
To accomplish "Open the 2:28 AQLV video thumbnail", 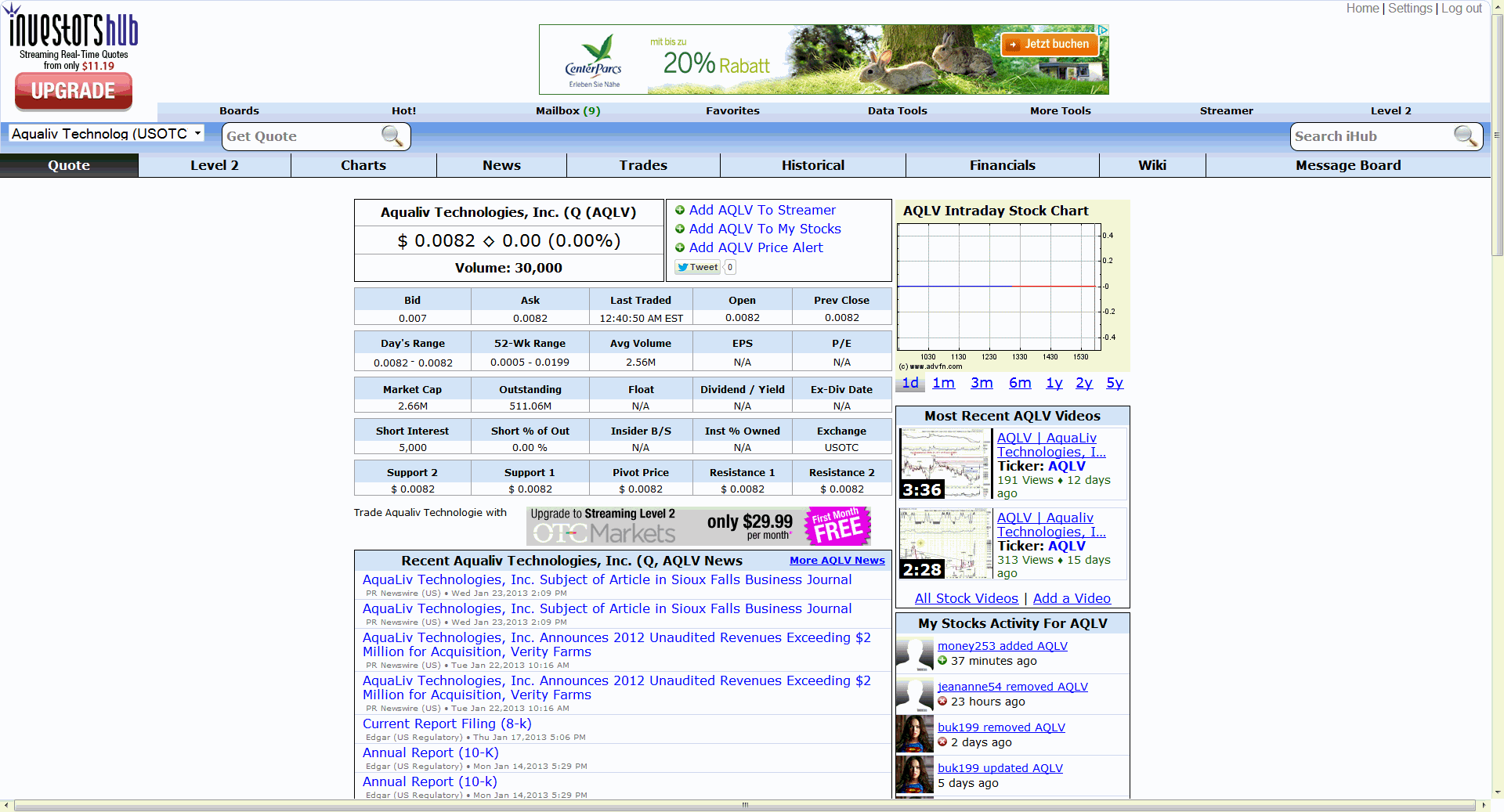I will [x=945, y=543].
